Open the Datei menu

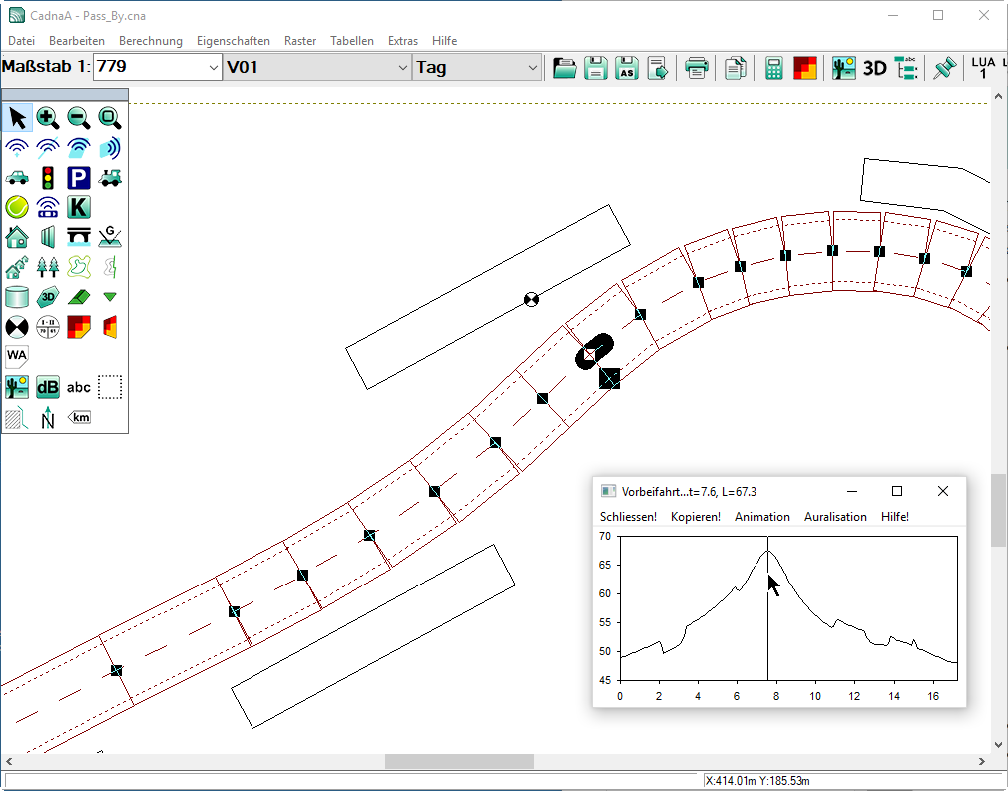point(21,41)
